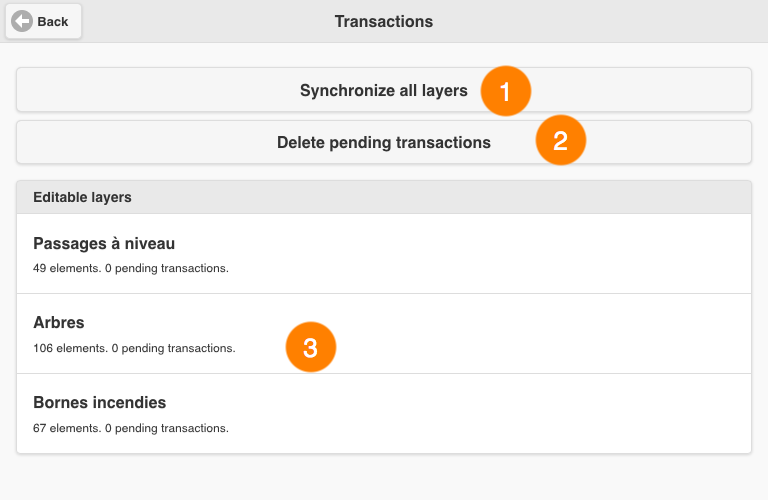Click the blank area below the layers list

tap(384, 477)
